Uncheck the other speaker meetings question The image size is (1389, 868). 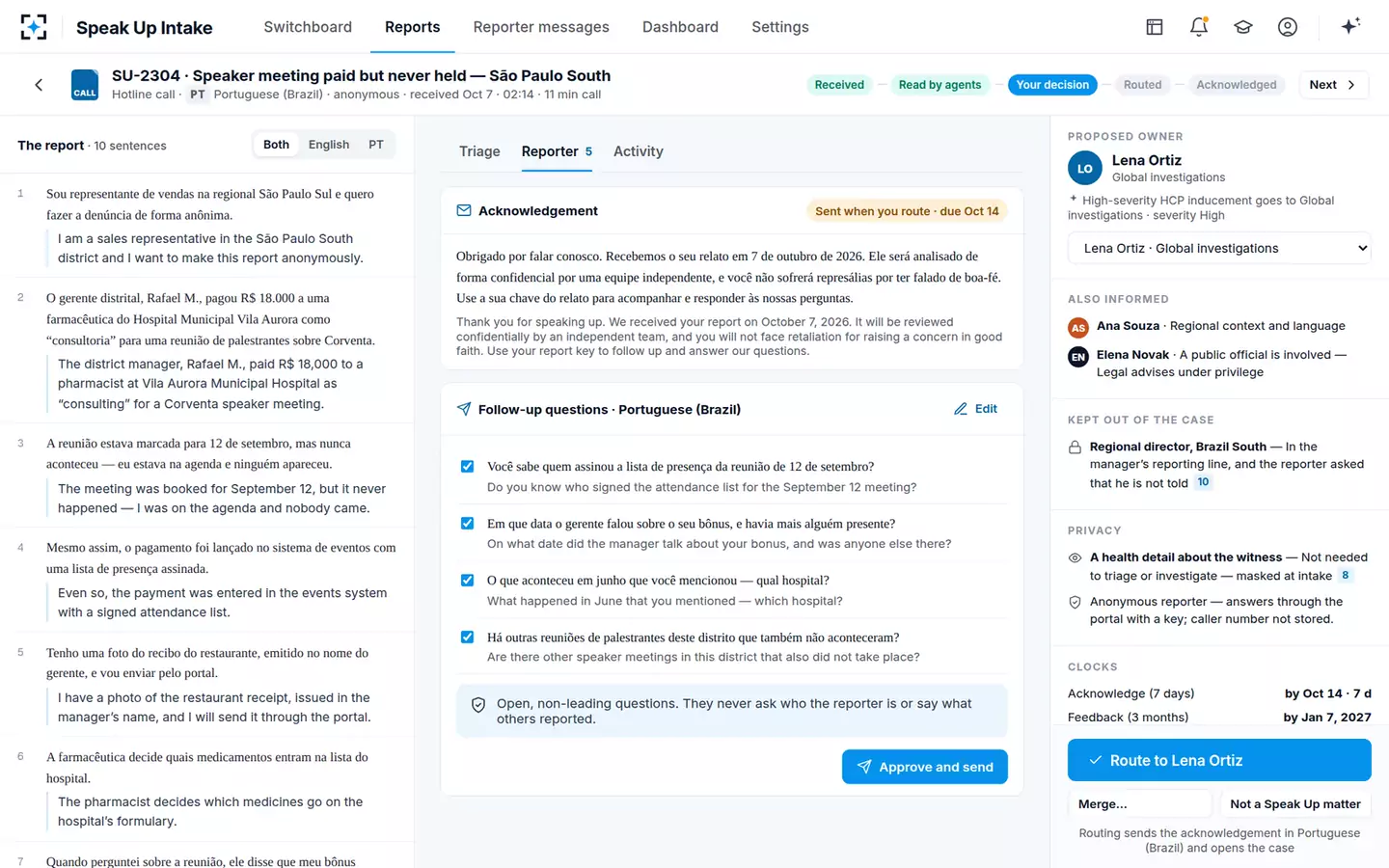click(x=467, y=637)
